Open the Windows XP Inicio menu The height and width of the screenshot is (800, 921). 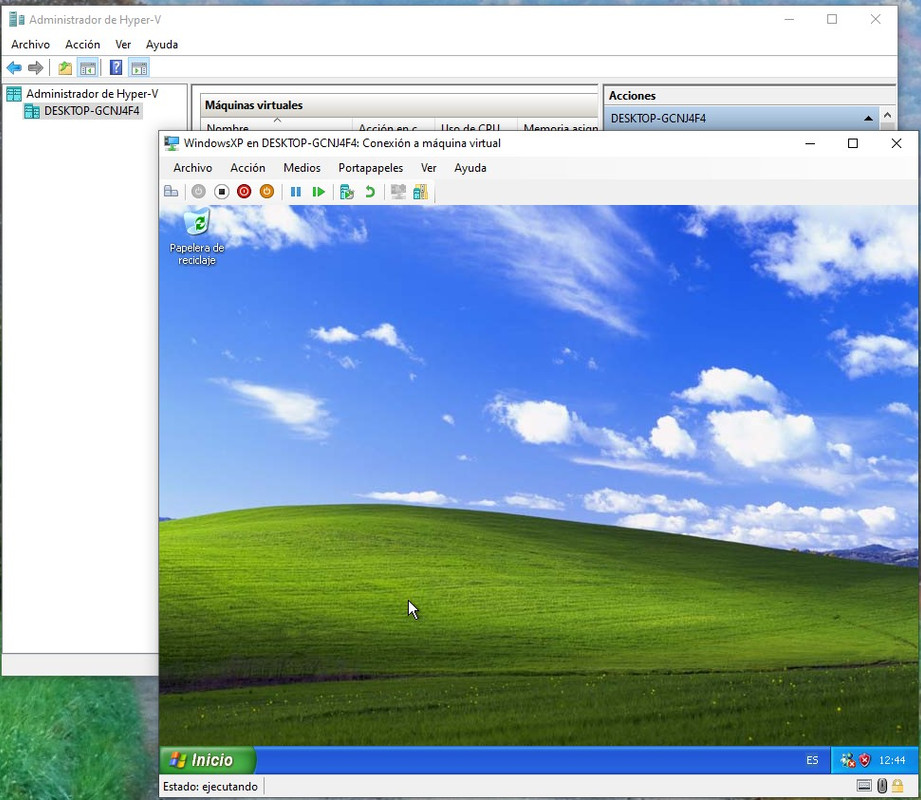tap(208, 760)
